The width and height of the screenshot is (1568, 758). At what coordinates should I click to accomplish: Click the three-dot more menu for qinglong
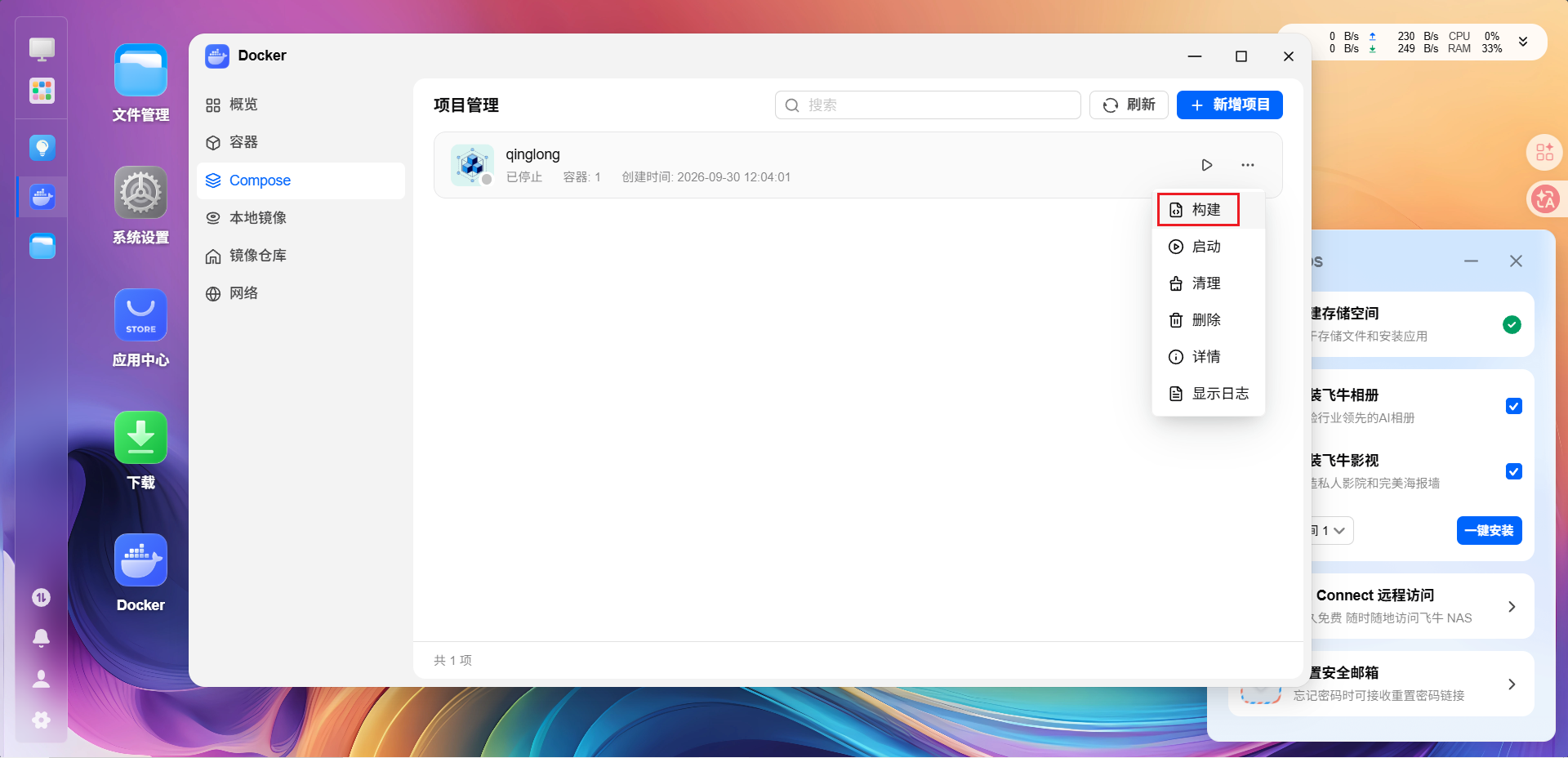click(x=1248, y=165)
